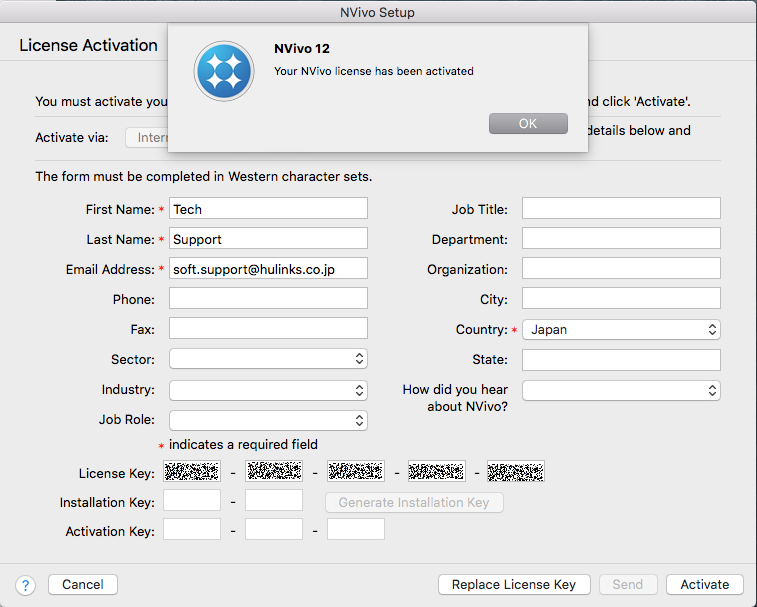Open the Activate via dropdown
Image resolution: width=757 pixels, height=607 pixels.
pyautogui.click(x=147, y=138)
